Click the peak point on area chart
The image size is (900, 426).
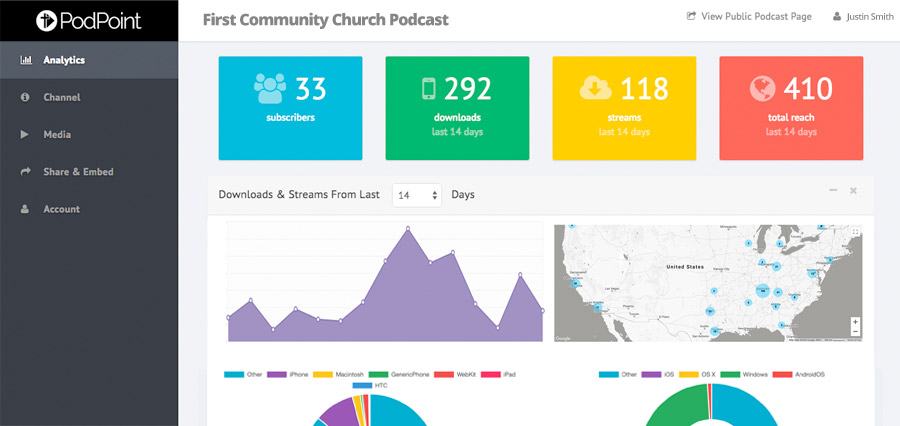pyautogui.click(x=408, y=229)
